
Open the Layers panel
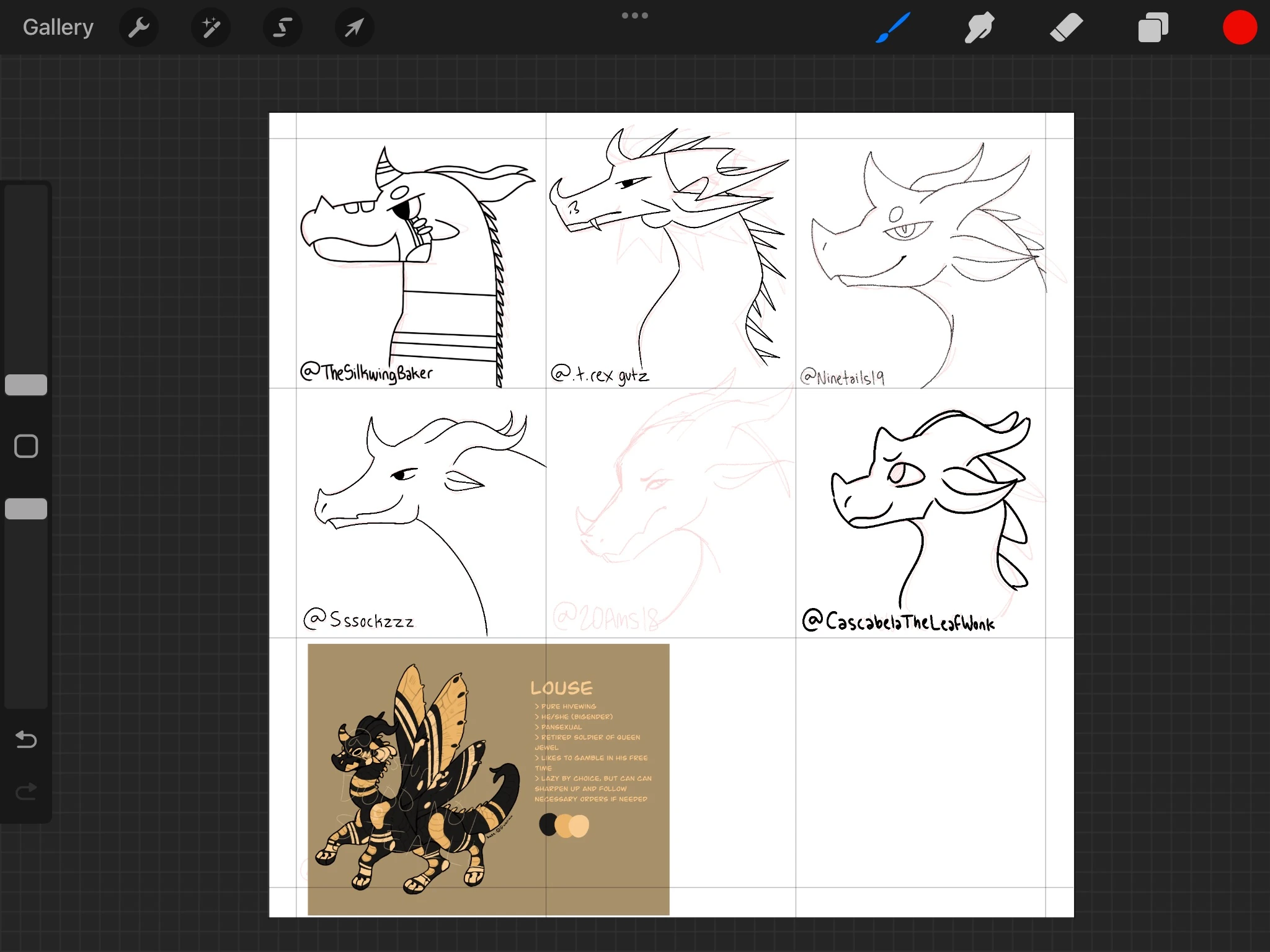pyautogui.click(x=1153, y=27)
